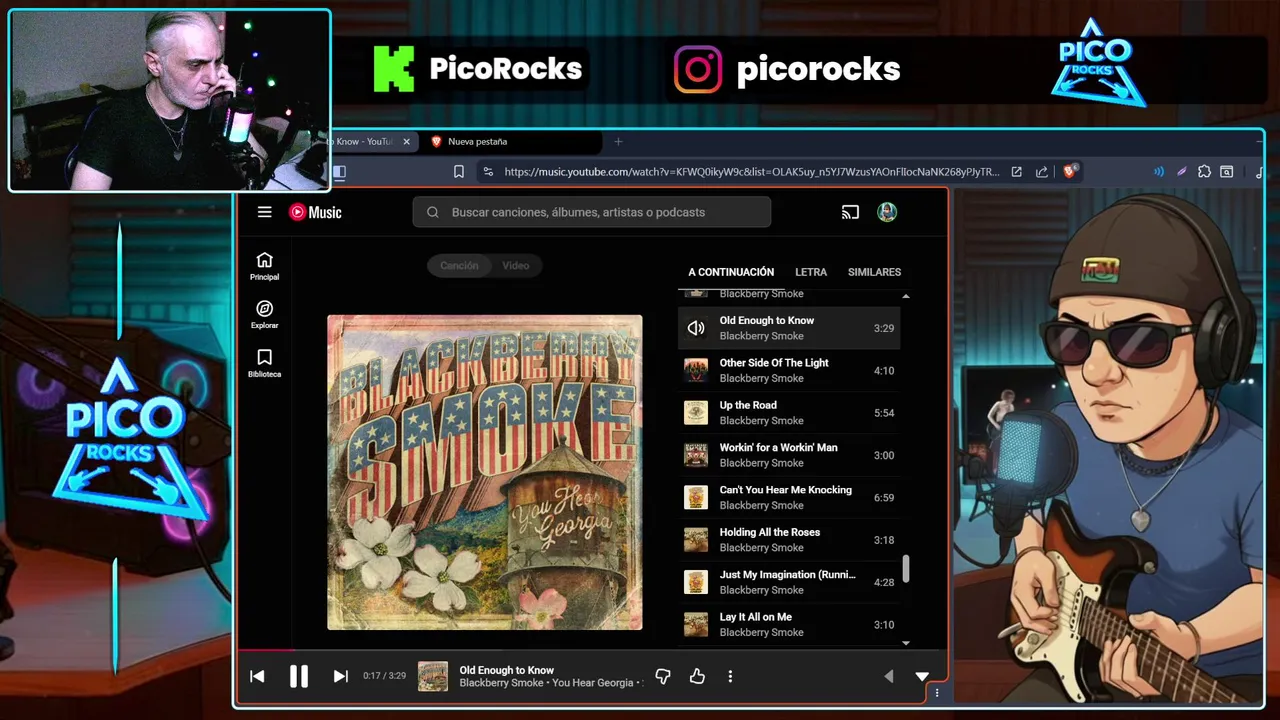This screenshot has width=1280, height=720.
Task: Open Biblioteca in the sidebar
Action: (x=264, y=363)
